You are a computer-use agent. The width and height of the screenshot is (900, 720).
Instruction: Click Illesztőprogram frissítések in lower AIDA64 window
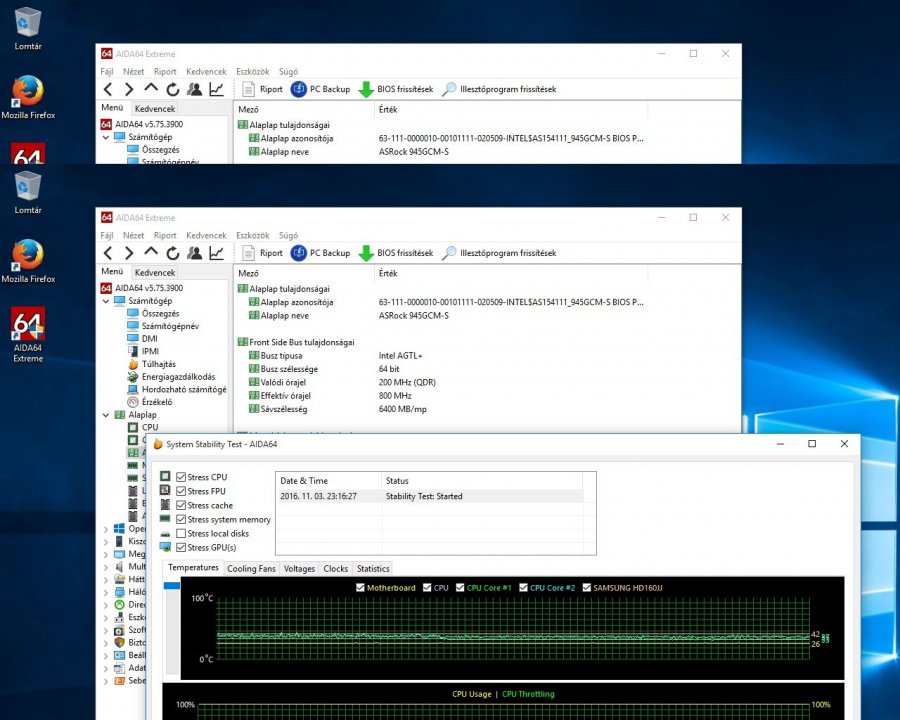(499, 253)
